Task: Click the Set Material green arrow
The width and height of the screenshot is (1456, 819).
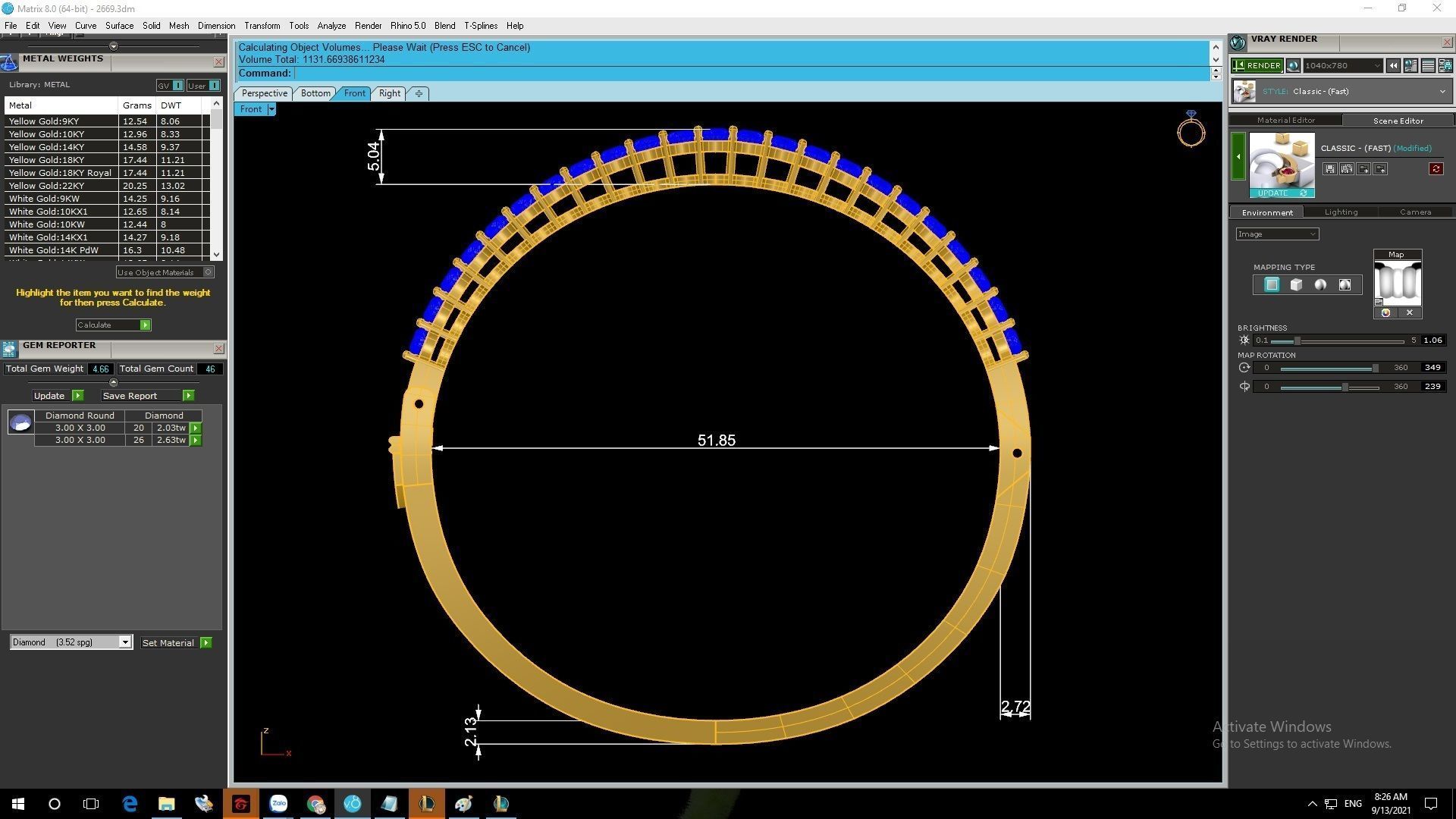Action: pyautogui.click(x=206, y=643)
